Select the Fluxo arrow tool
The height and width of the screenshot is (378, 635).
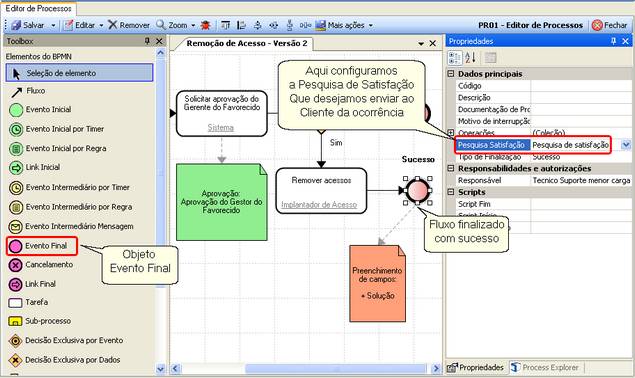pyautogui.click(x=17, y=92)
